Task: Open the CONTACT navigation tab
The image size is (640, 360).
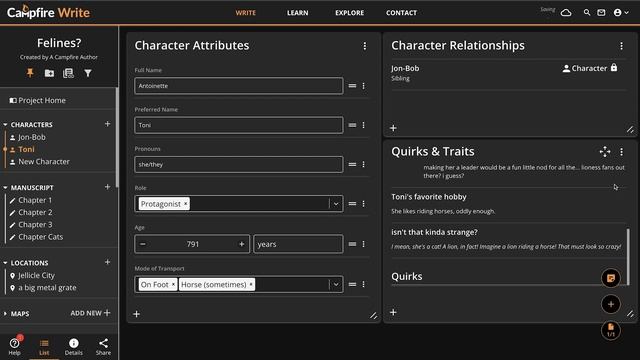Action: point(402,13)
